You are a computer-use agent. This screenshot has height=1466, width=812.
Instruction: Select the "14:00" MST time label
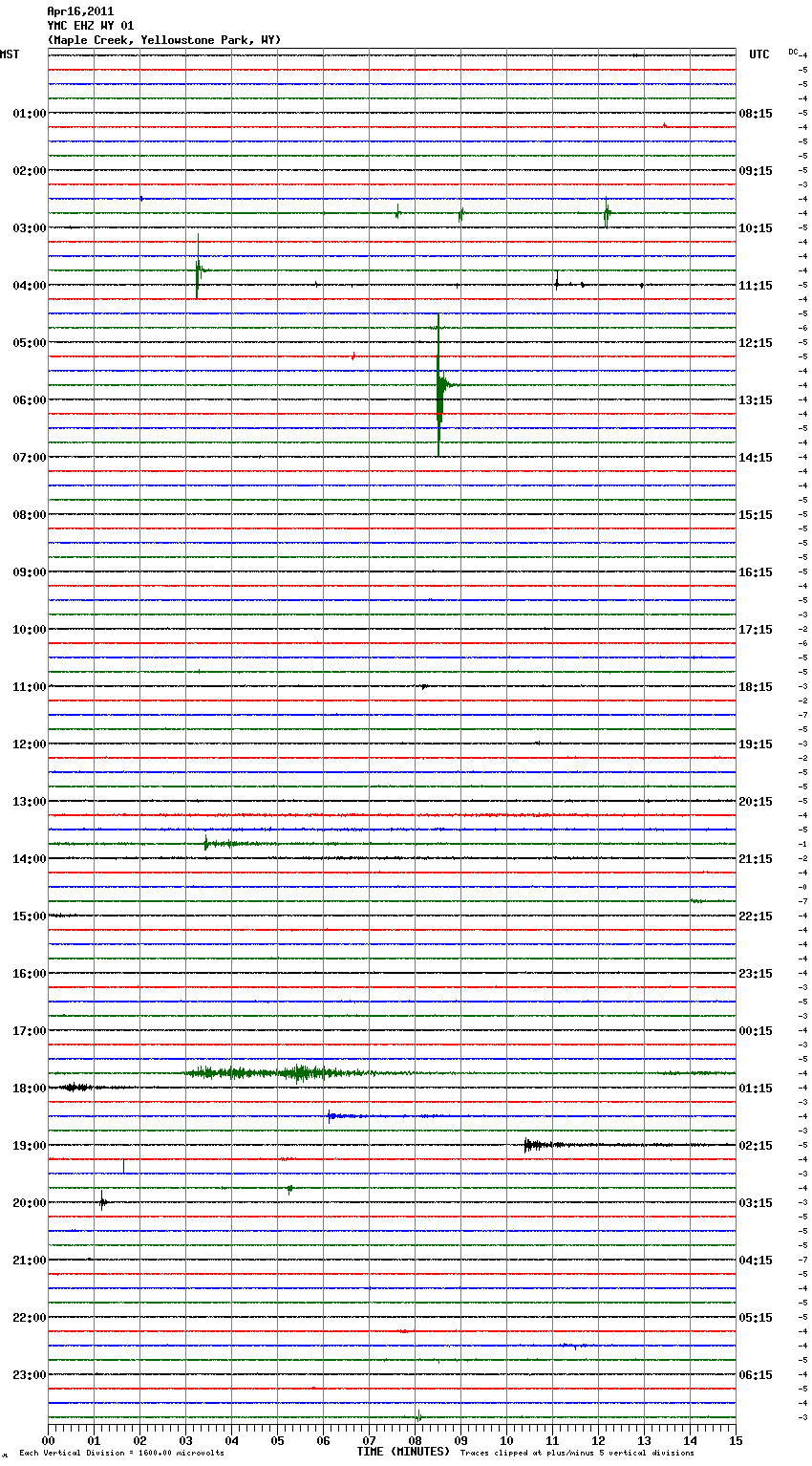(x=30, y=859)
